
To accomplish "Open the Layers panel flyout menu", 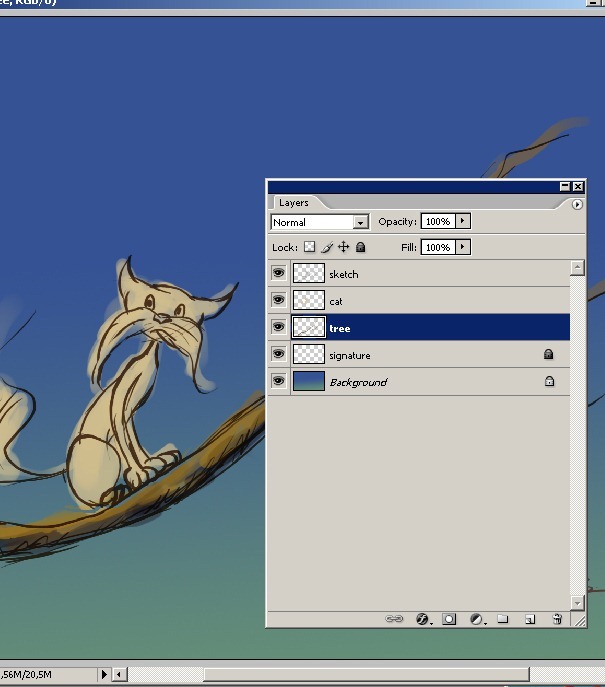I will click(577, 204).
